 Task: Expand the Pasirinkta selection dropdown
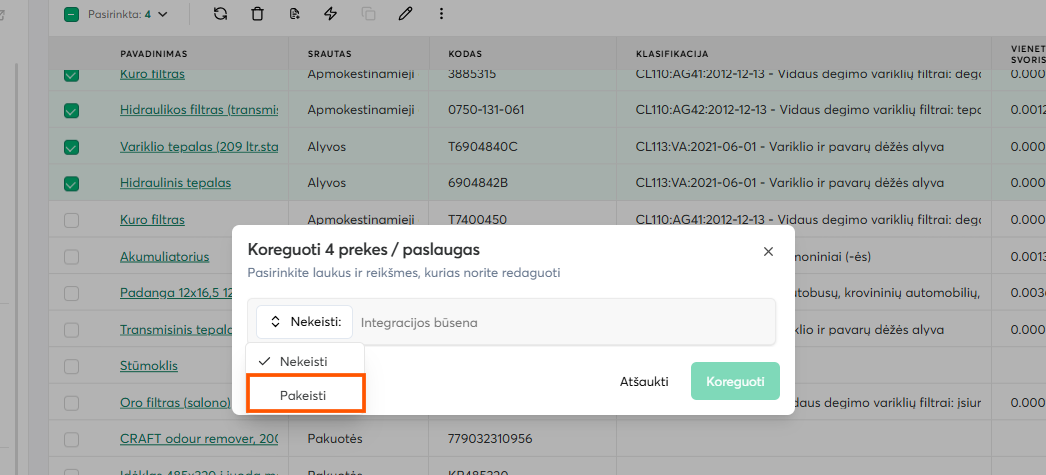tap(162, 15)
